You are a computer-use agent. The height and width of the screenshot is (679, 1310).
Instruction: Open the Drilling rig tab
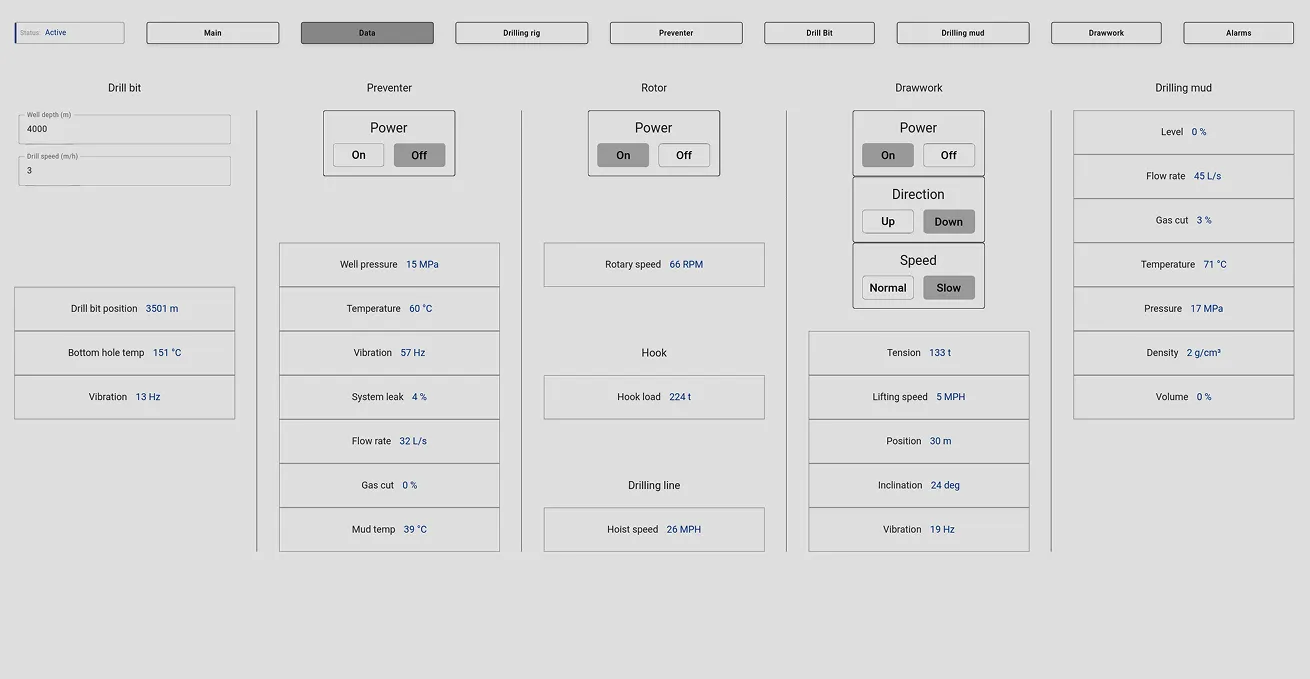[521, 32]
